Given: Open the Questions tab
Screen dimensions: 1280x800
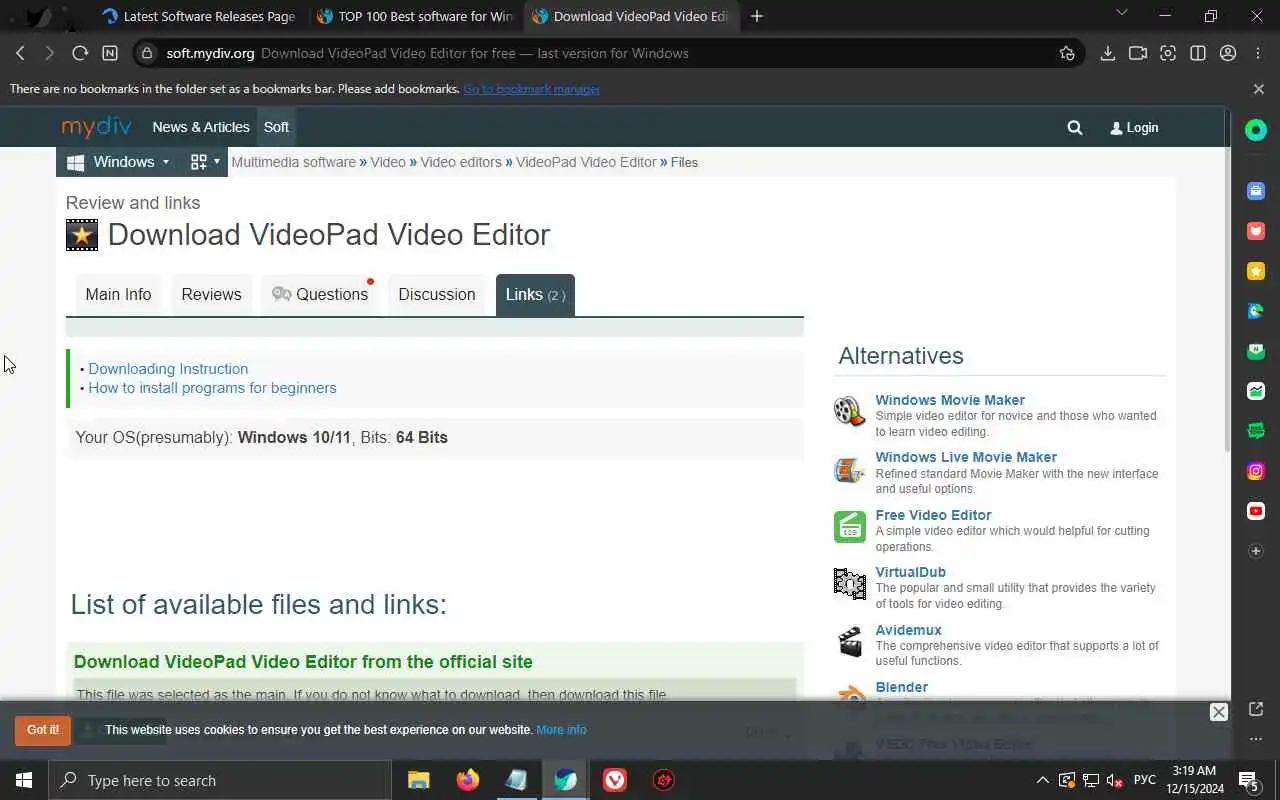Looking at the screenshot, I should click(320, 294).
